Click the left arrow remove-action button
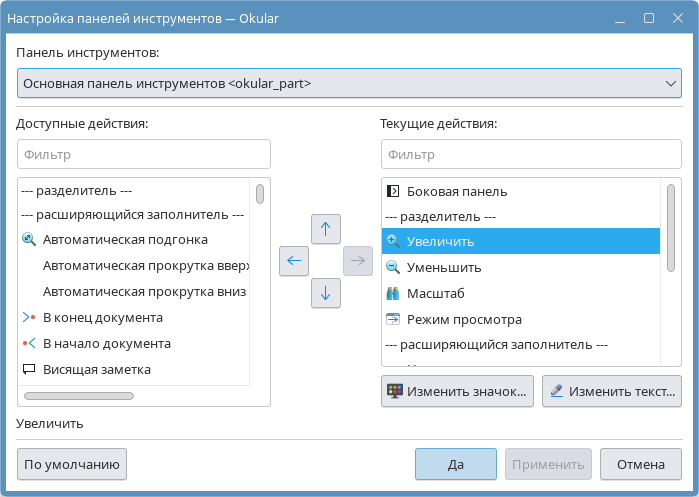The height and width of the screenshot is (497, 699). 294,261
